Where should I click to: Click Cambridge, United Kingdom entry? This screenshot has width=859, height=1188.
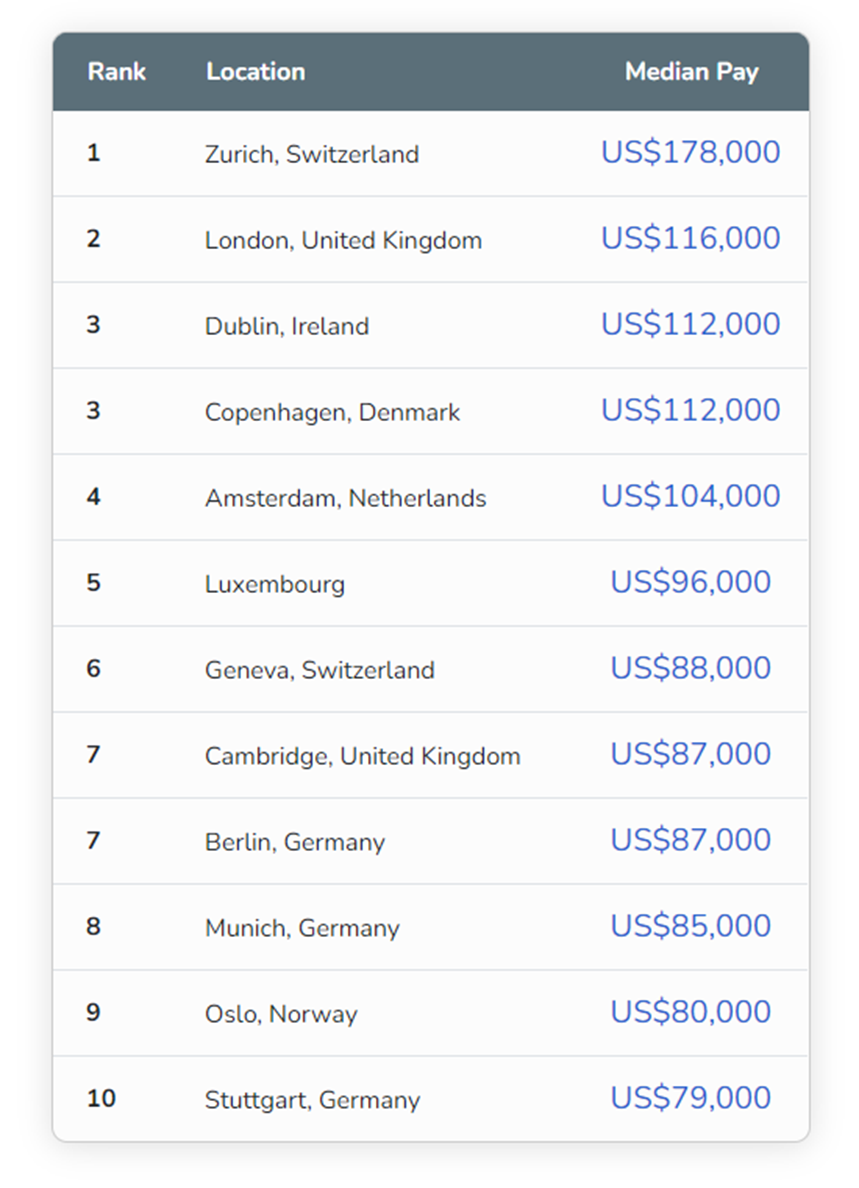pos(362,756)
